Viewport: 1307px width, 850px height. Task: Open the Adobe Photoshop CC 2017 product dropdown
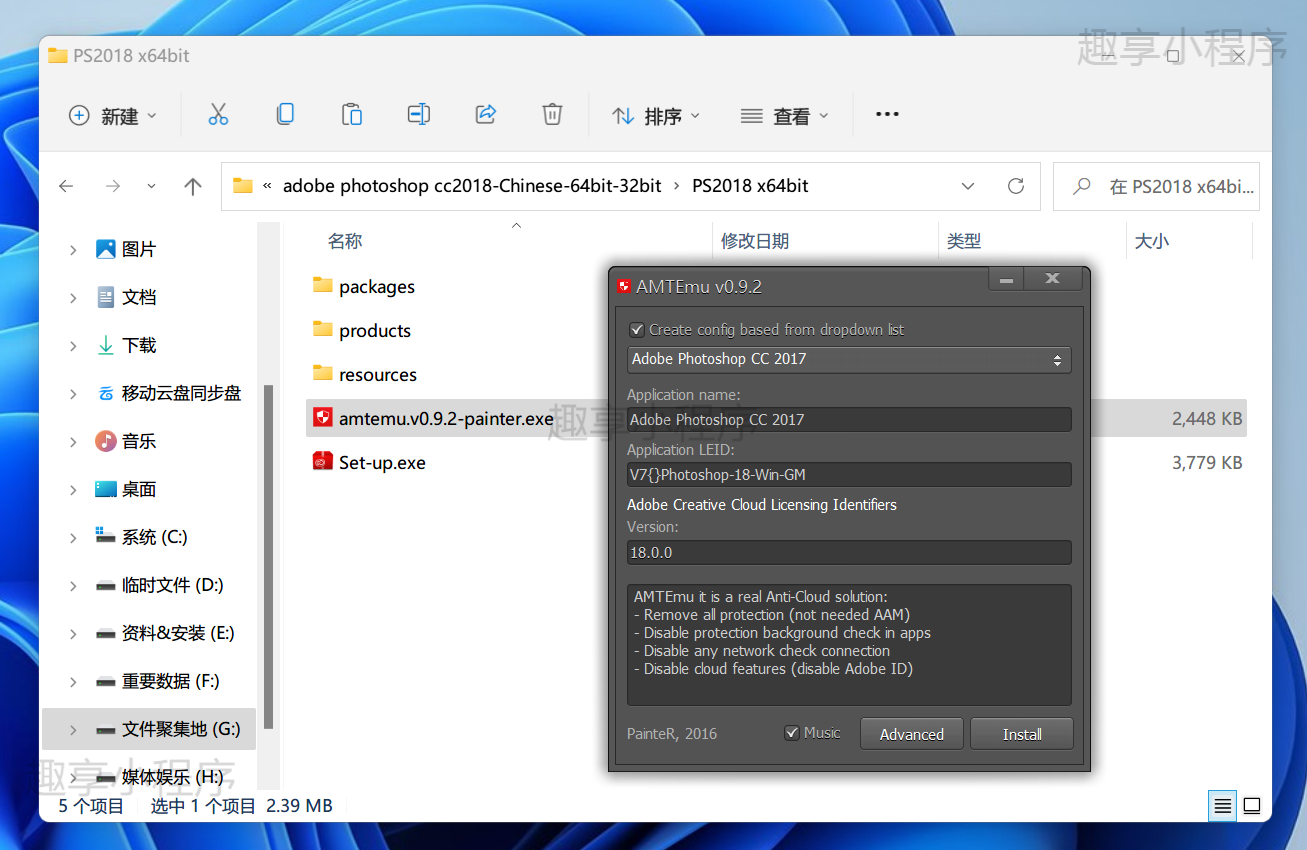click(x=849, y=359)
